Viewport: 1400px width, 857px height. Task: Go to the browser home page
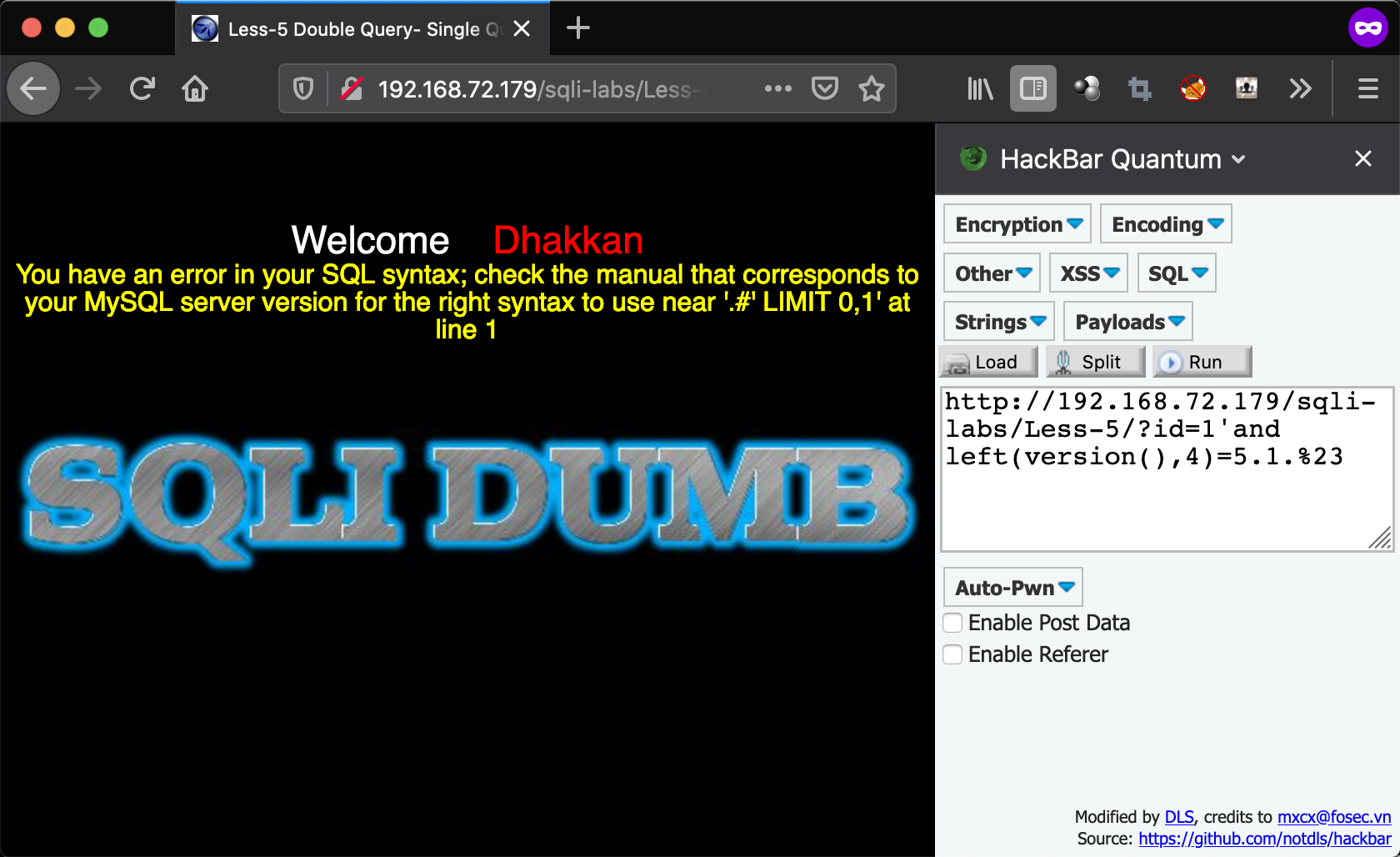pyautogui.click(x=195, y=88)
